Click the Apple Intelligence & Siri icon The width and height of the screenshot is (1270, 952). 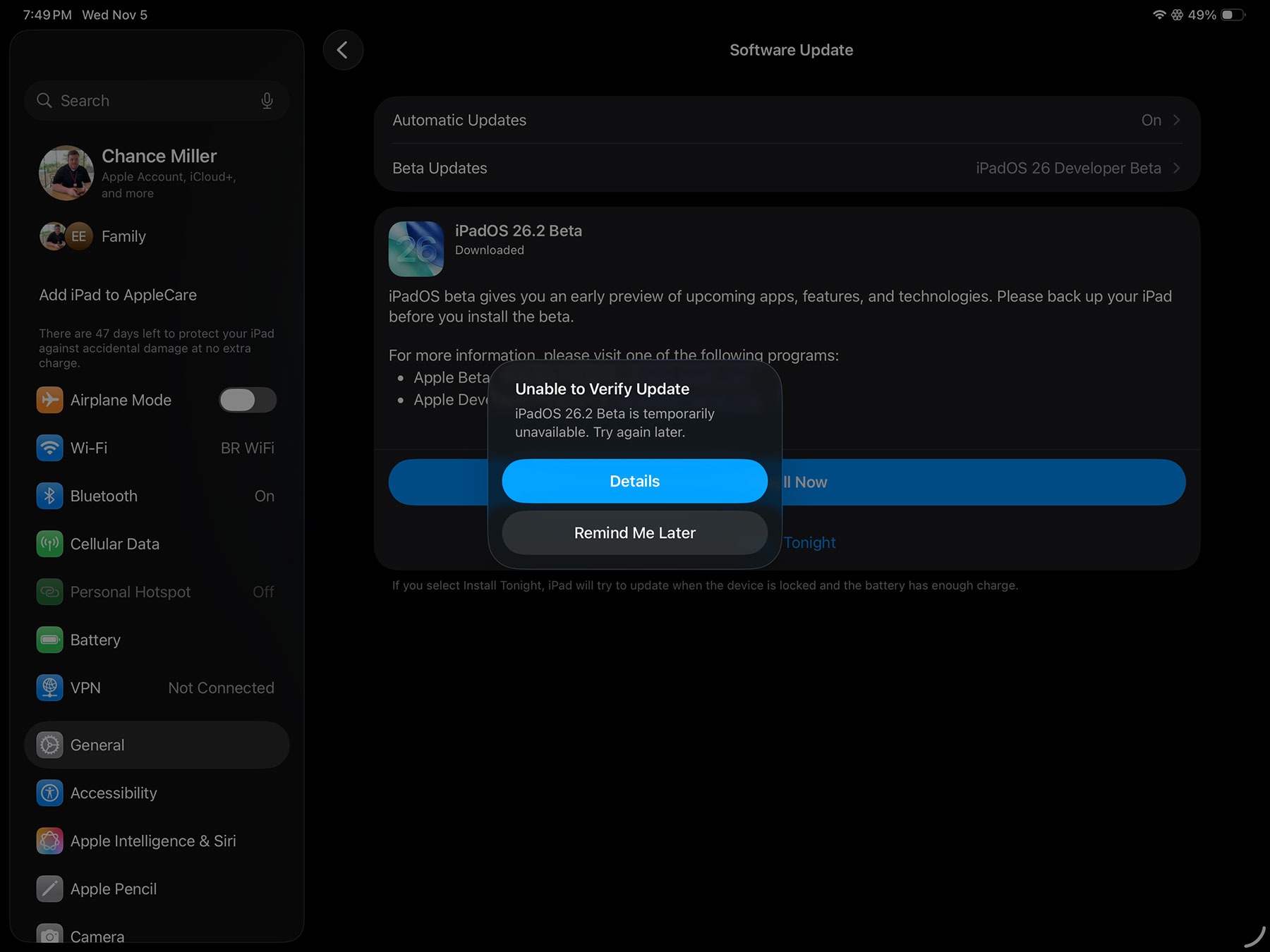click(49, 841)
